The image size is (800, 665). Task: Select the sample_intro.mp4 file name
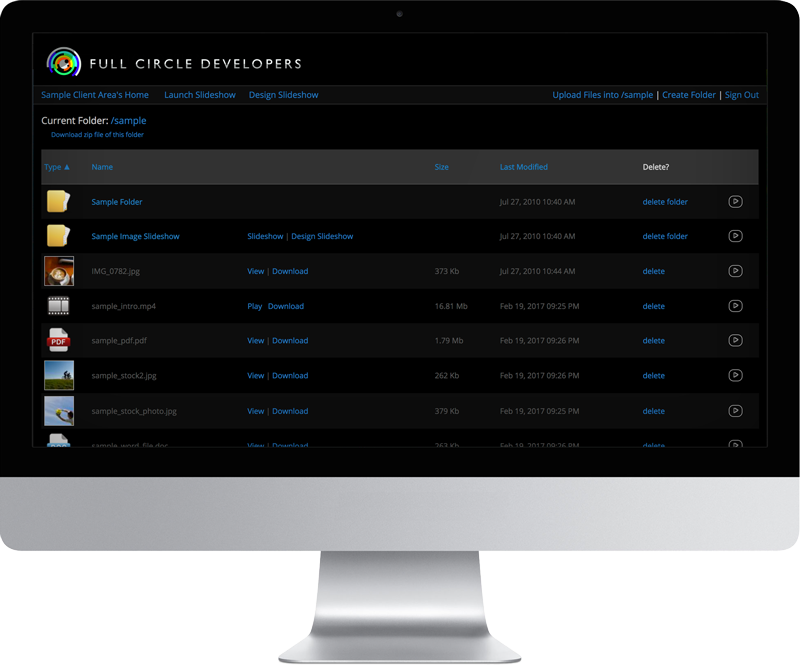pos(123,306)
